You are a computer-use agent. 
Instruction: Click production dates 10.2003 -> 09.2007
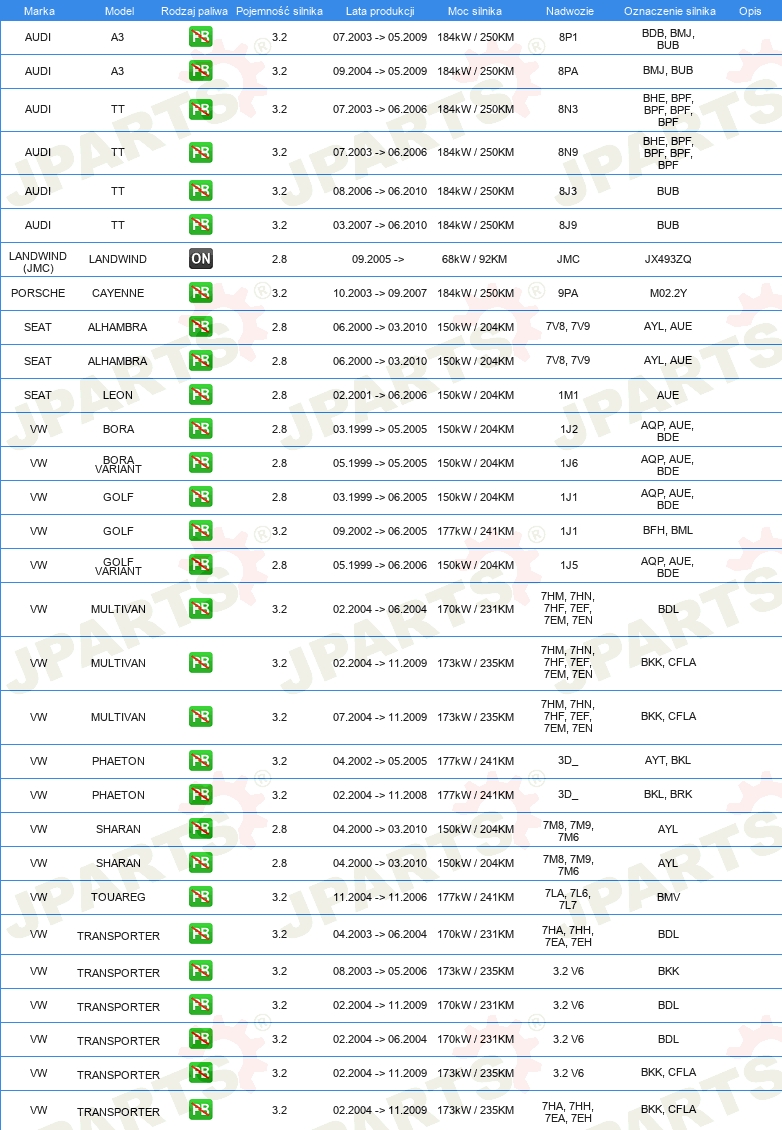[x=380, y=293]
